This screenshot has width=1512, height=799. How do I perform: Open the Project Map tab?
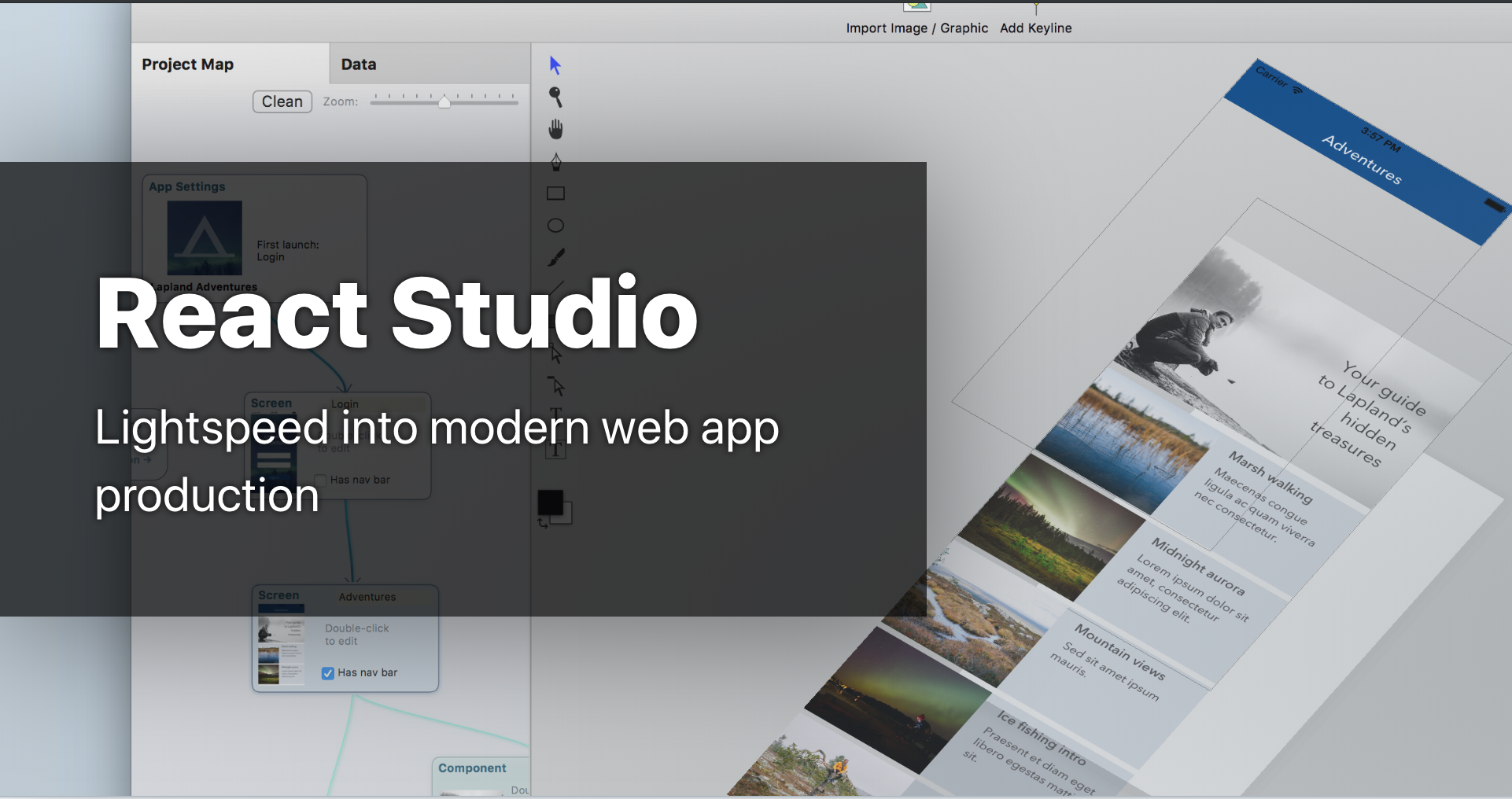coord(187,64)
